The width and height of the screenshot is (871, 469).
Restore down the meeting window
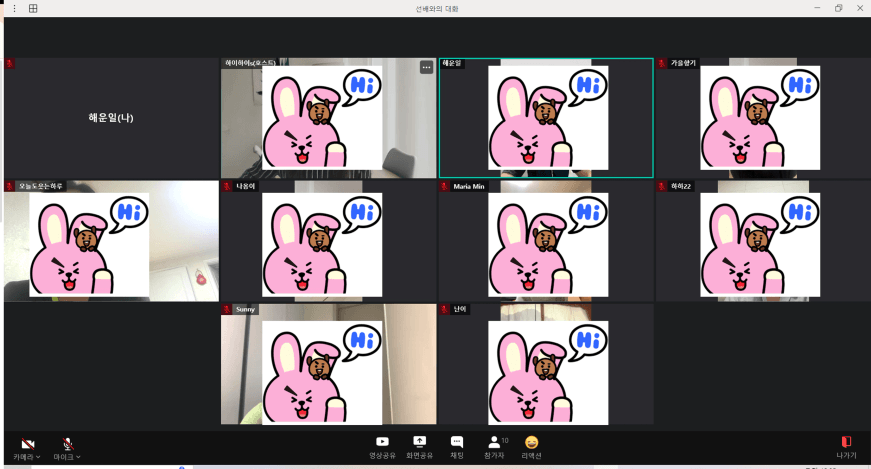pyautogui.click(x=838, y=8)
